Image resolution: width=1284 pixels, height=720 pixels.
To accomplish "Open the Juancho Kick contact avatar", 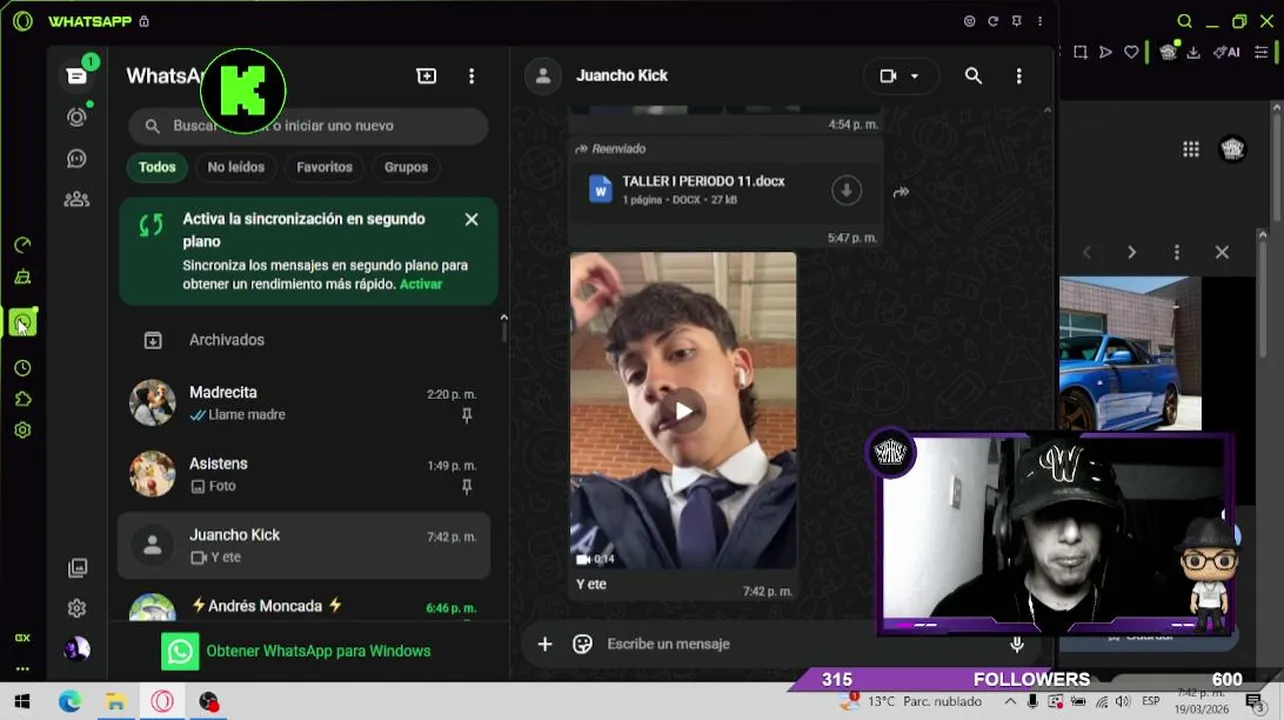I will click(543, 76).
